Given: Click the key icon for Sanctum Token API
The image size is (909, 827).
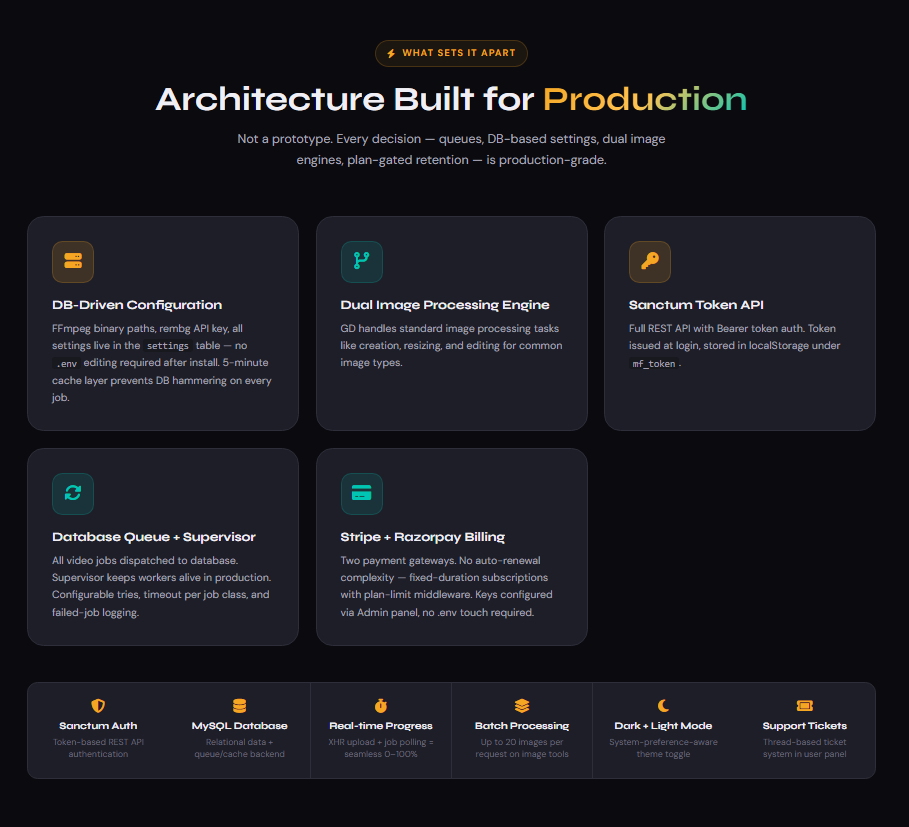Looking at the screenshot, I should pyautogui.click(x=650, y=262).
